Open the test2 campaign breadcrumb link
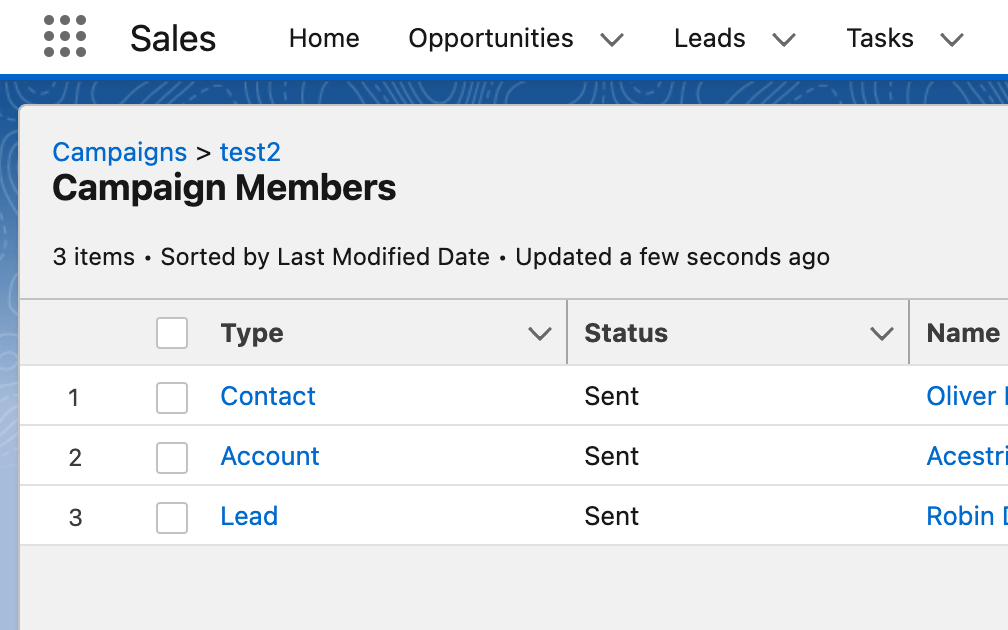 click(250, 152)
